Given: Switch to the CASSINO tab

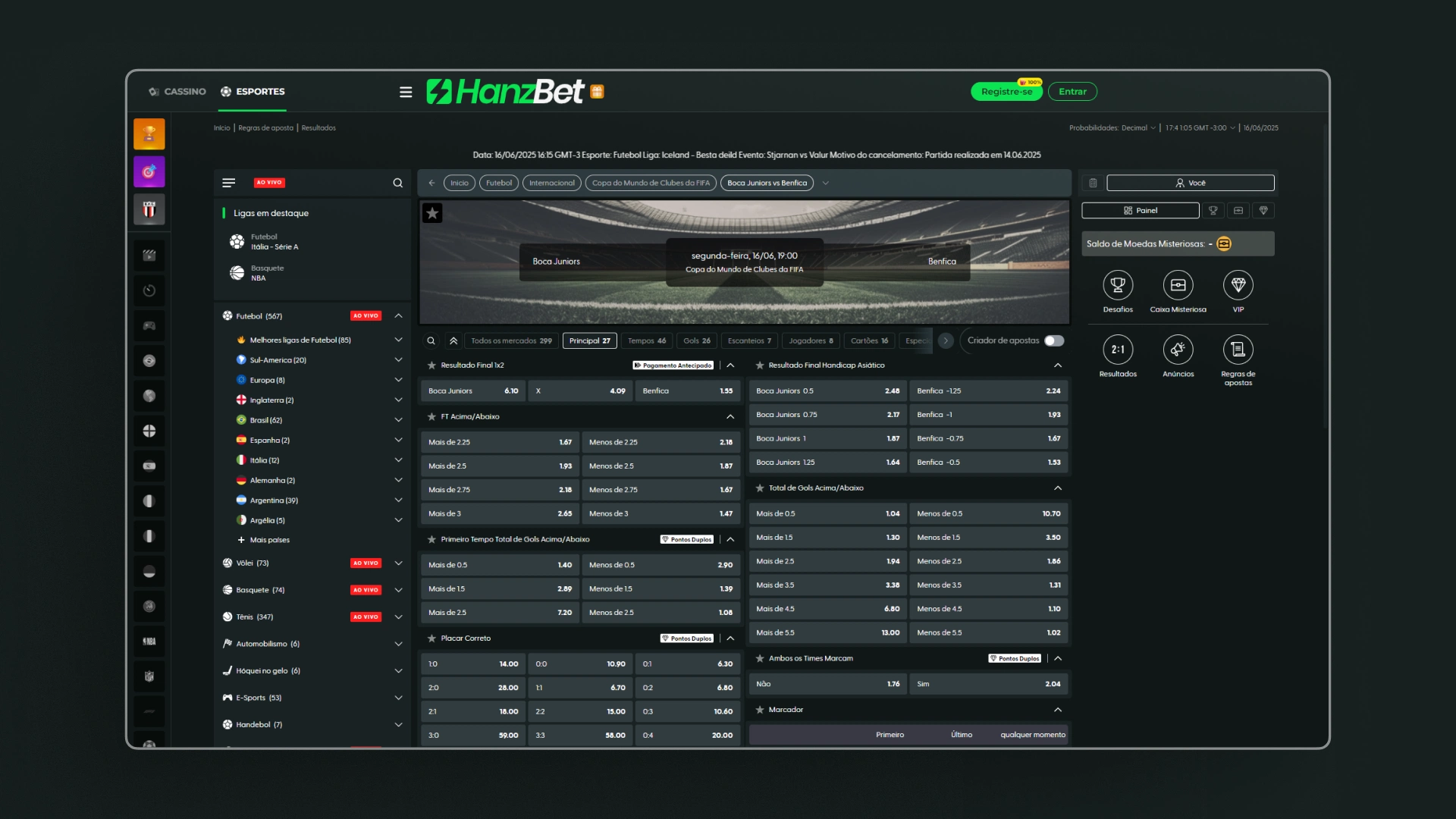Looking at the screenshot, I should pos(177,92).
